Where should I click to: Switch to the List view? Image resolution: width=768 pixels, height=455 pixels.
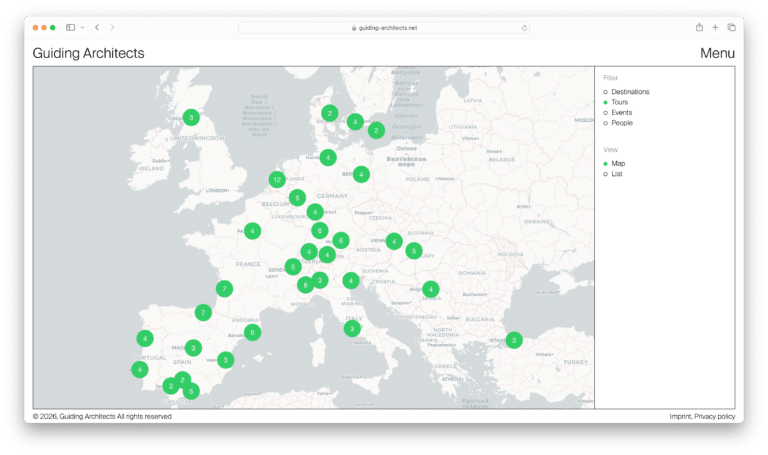[617, 174]
